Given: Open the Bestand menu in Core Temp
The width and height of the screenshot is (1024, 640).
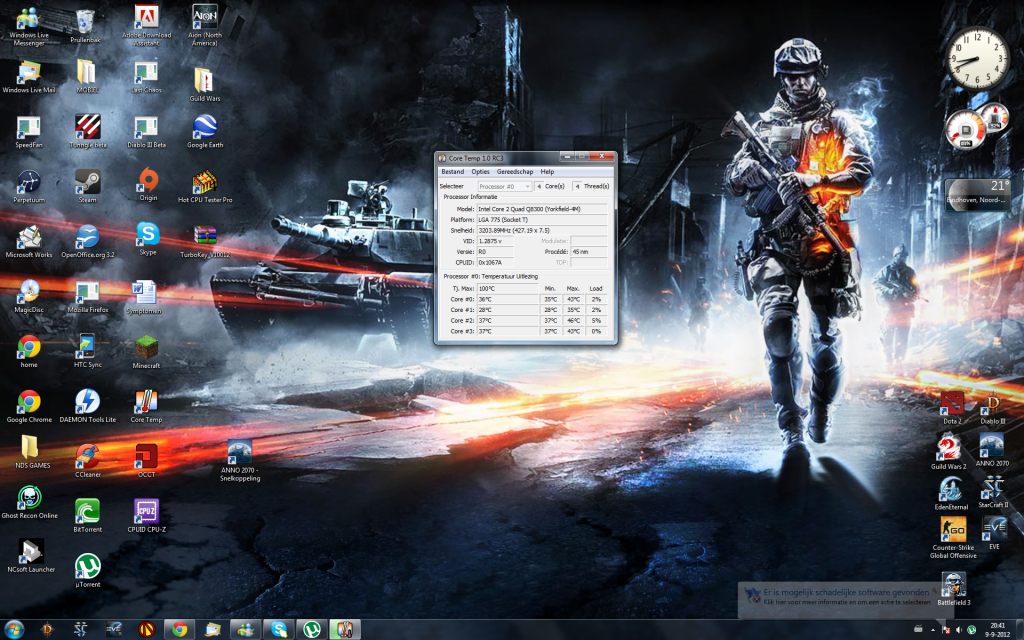Looking at the screenshot, I should click(x=453, y=172).
